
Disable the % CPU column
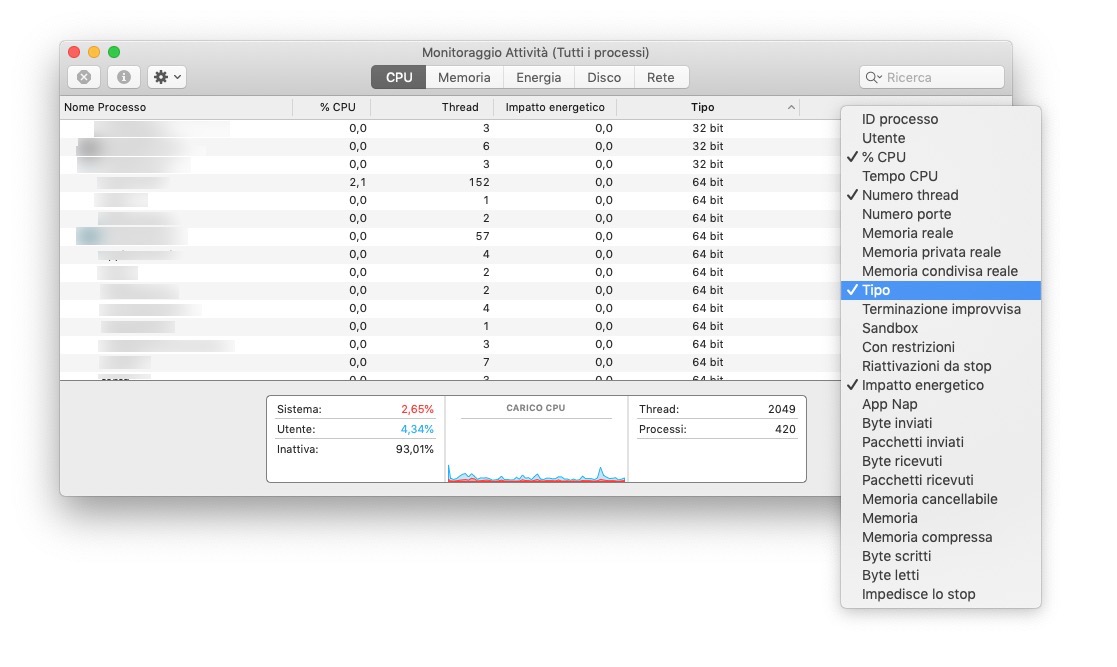click(x=883, y=157)
